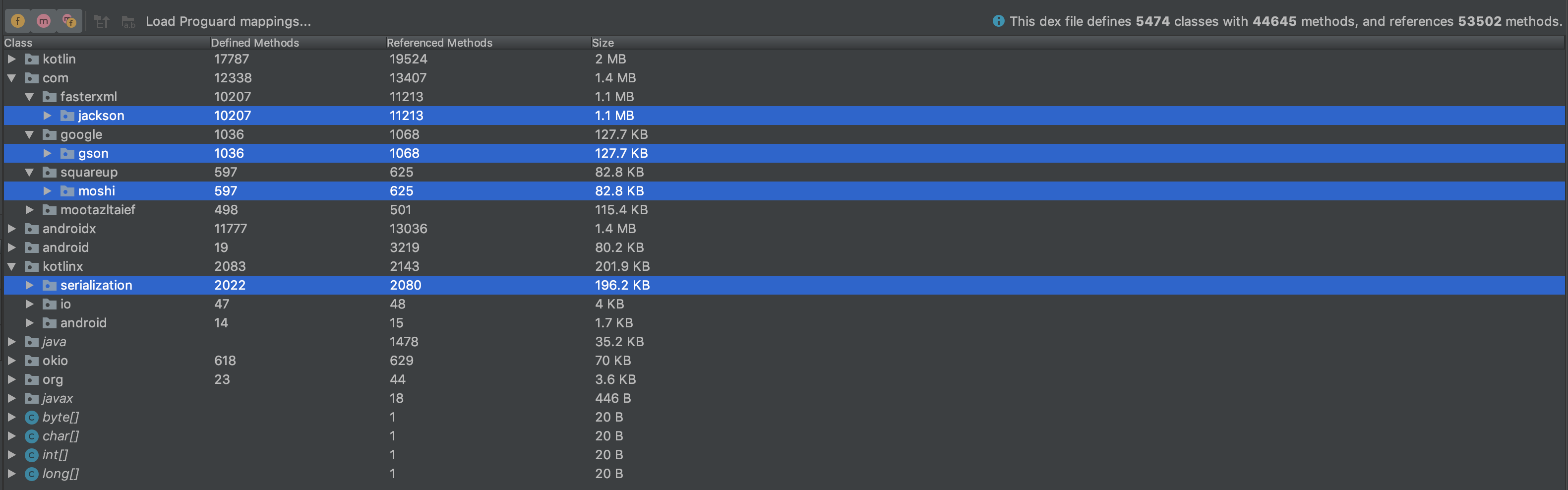Expand the serialization package node
Viewport: 1568px width, 490px height.
pos(29,286)
